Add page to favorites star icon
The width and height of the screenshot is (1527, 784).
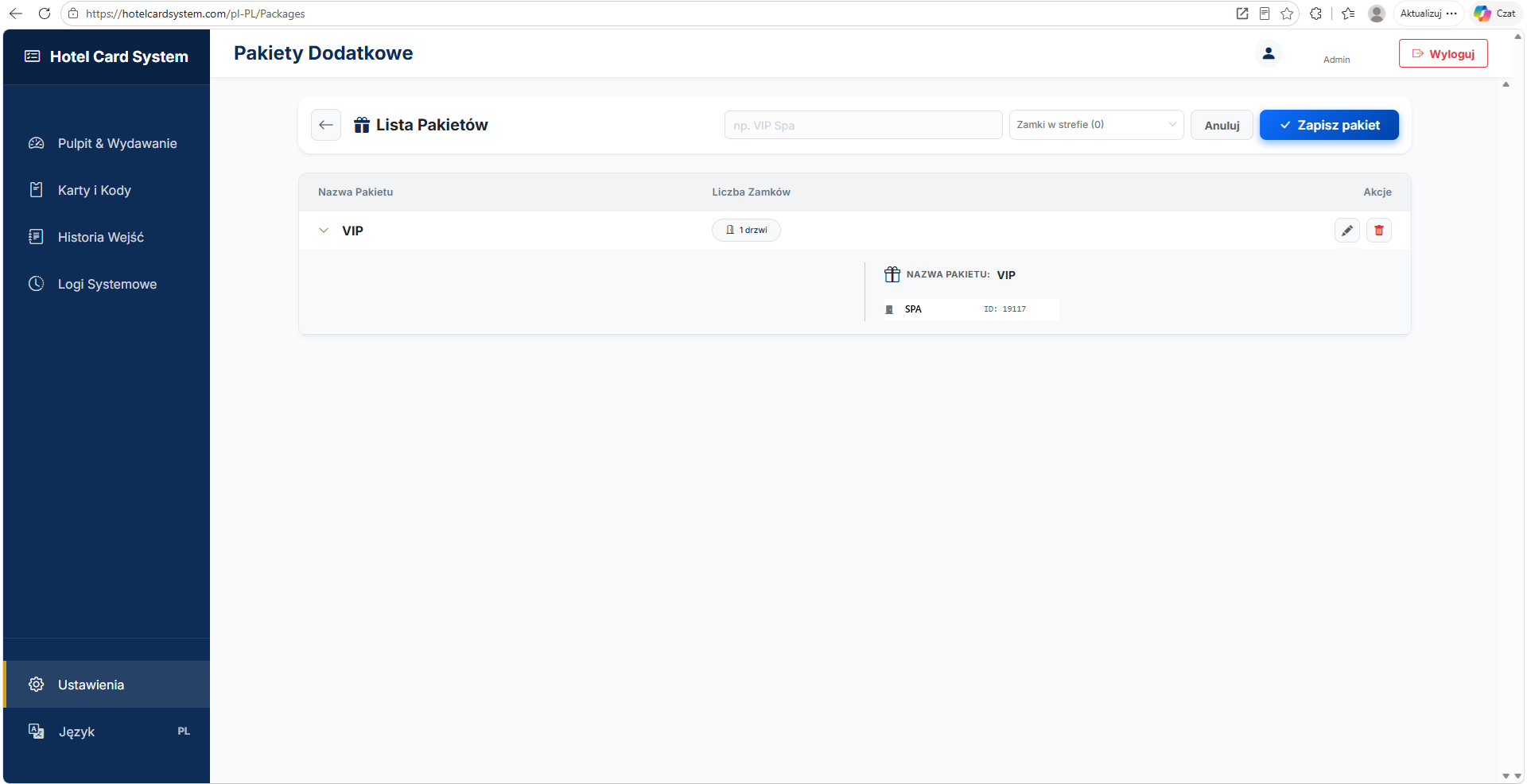coord(1287,14)
